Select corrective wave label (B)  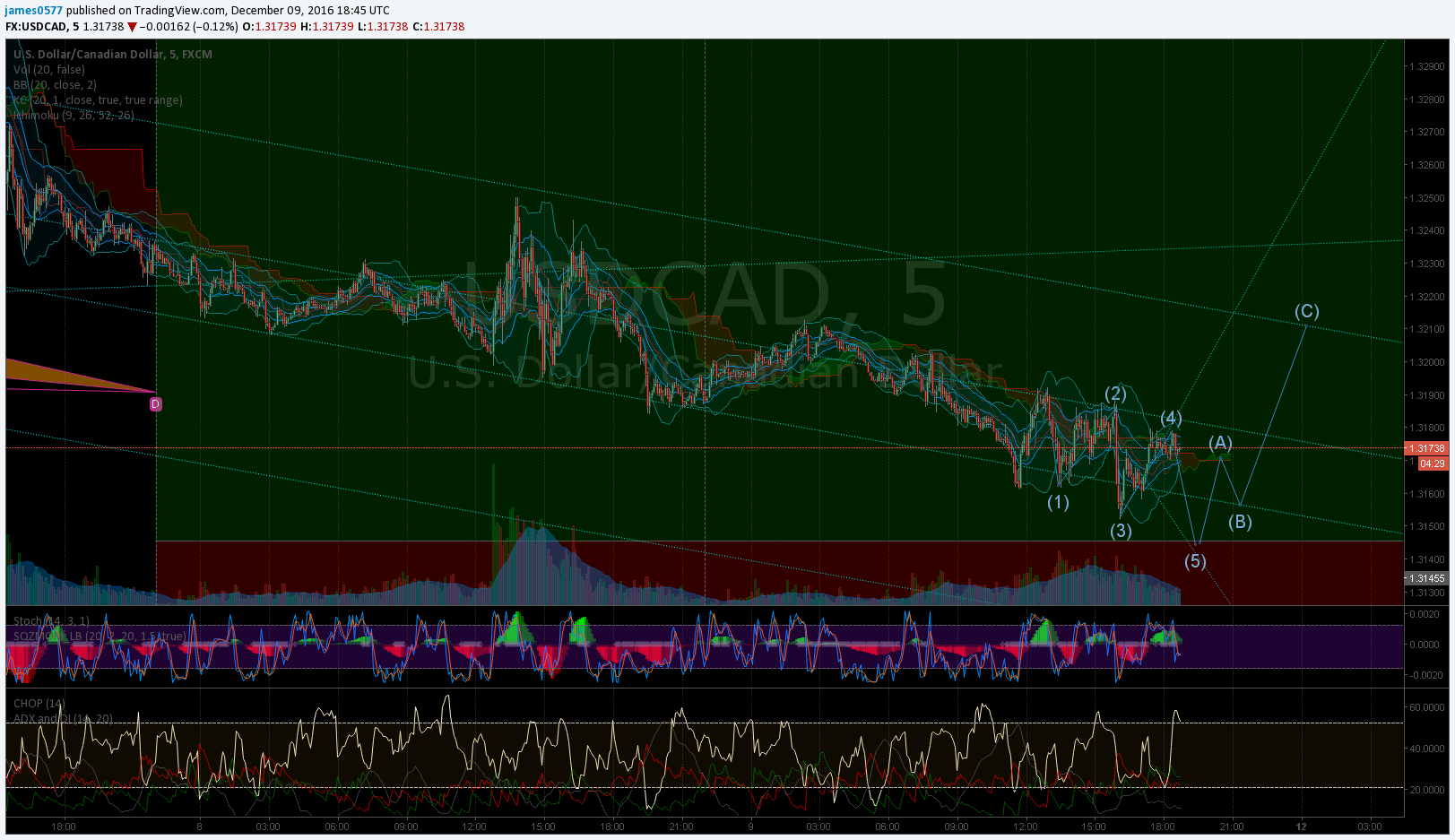(x=1240, y=522)
